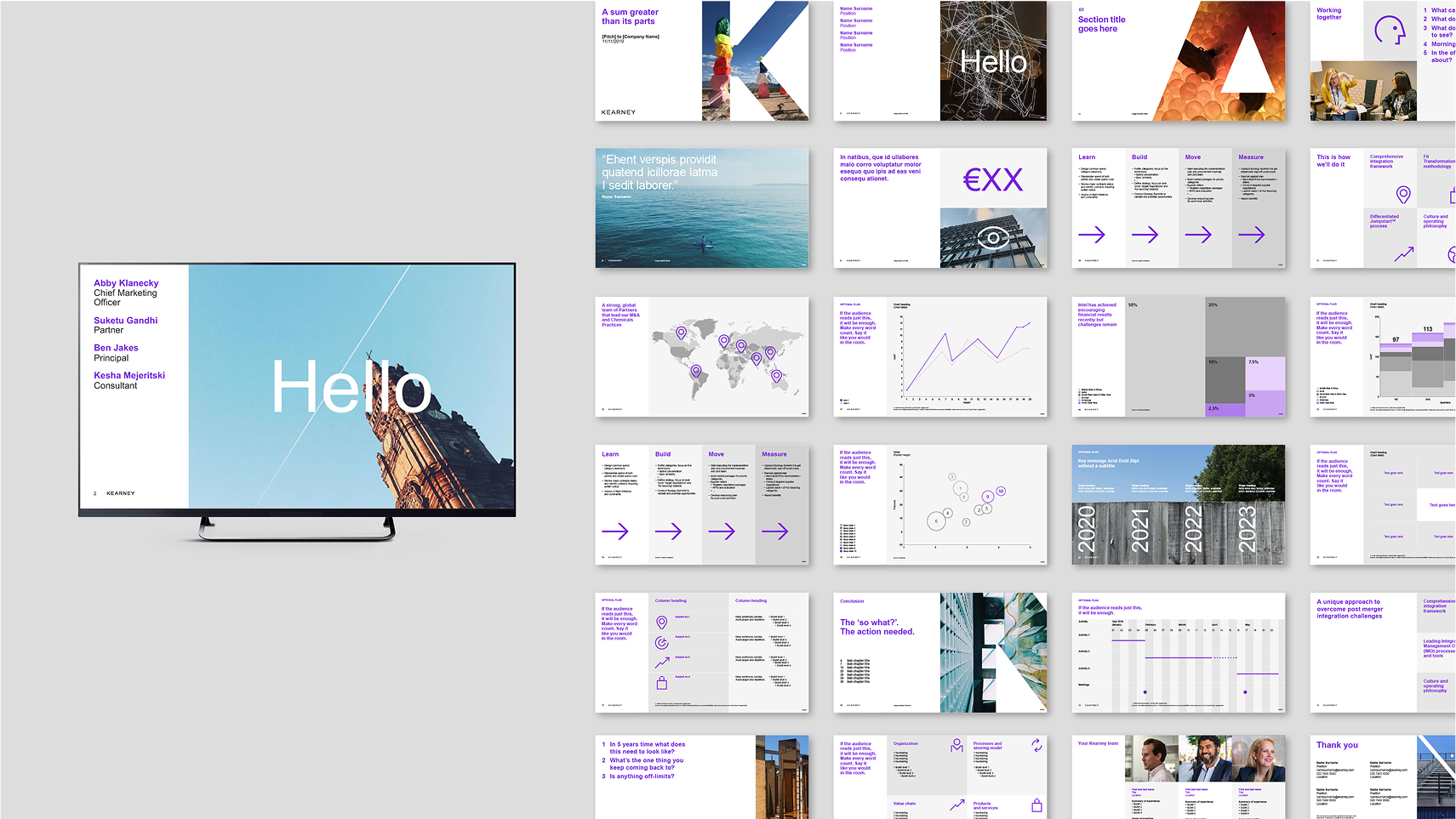Click the 2021 year marker on the fence photo
The image size is (1456, 819).
click(x=1139, y=530)
